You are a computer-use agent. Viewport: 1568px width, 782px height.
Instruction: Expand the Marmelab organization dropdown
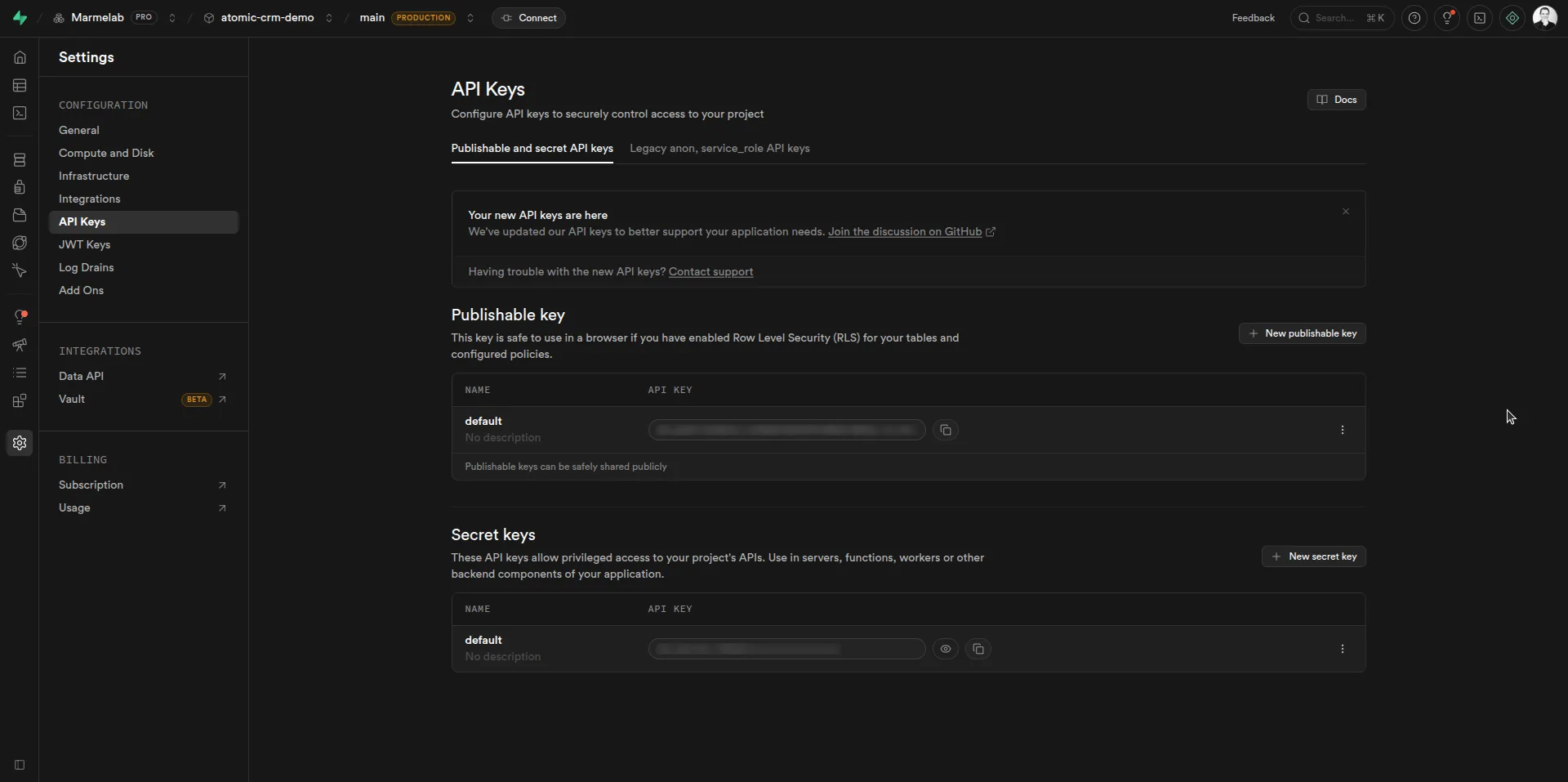tap(172, 17)
